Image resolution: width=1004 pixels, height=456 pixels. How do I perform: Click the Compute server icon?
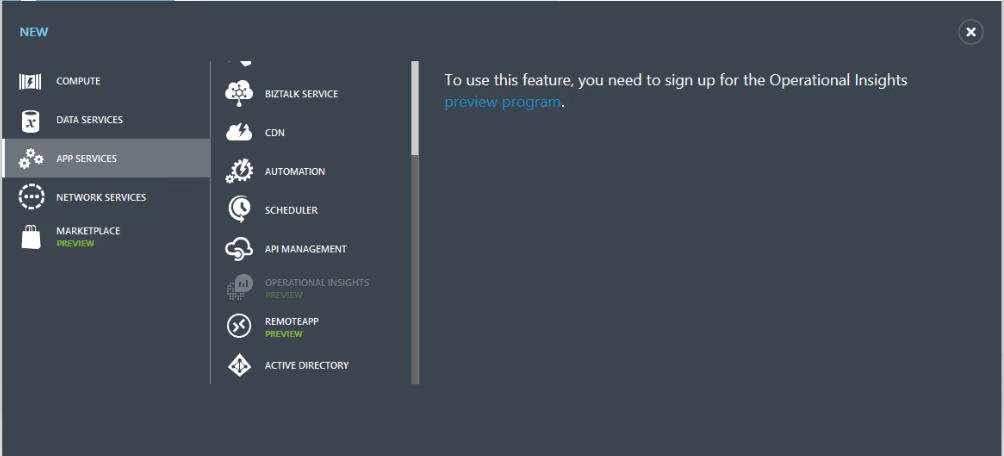(31, 81)
